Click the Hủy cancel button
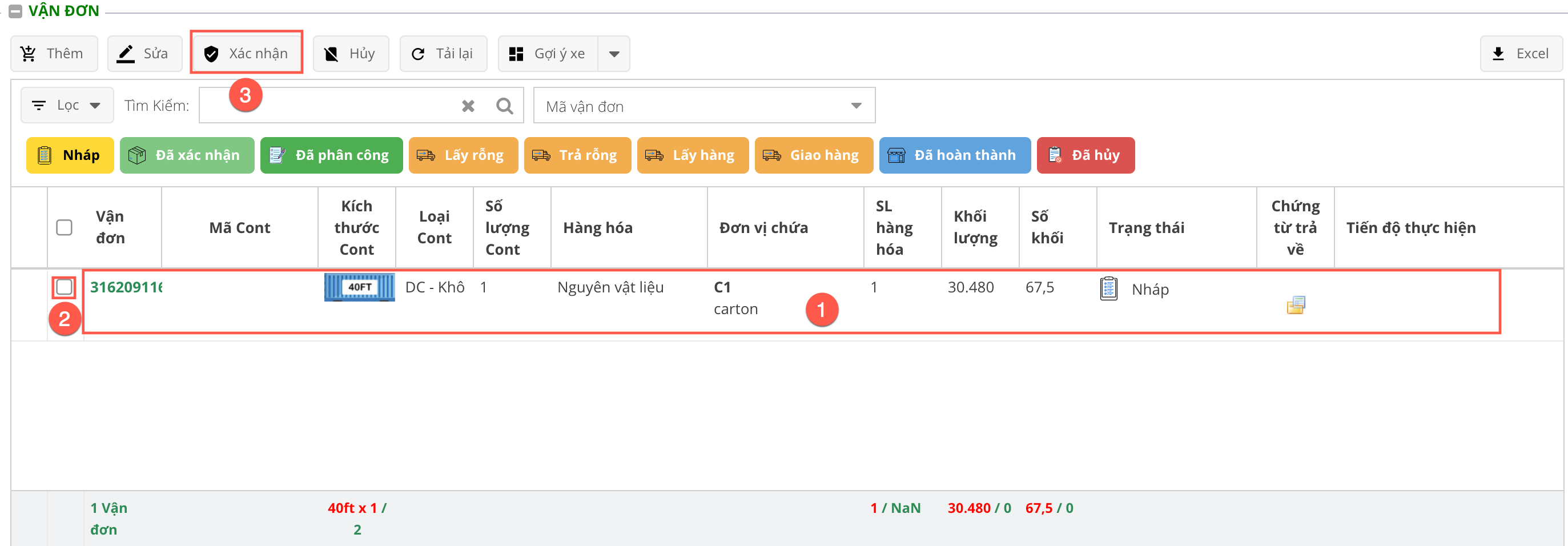 point(351,54)
